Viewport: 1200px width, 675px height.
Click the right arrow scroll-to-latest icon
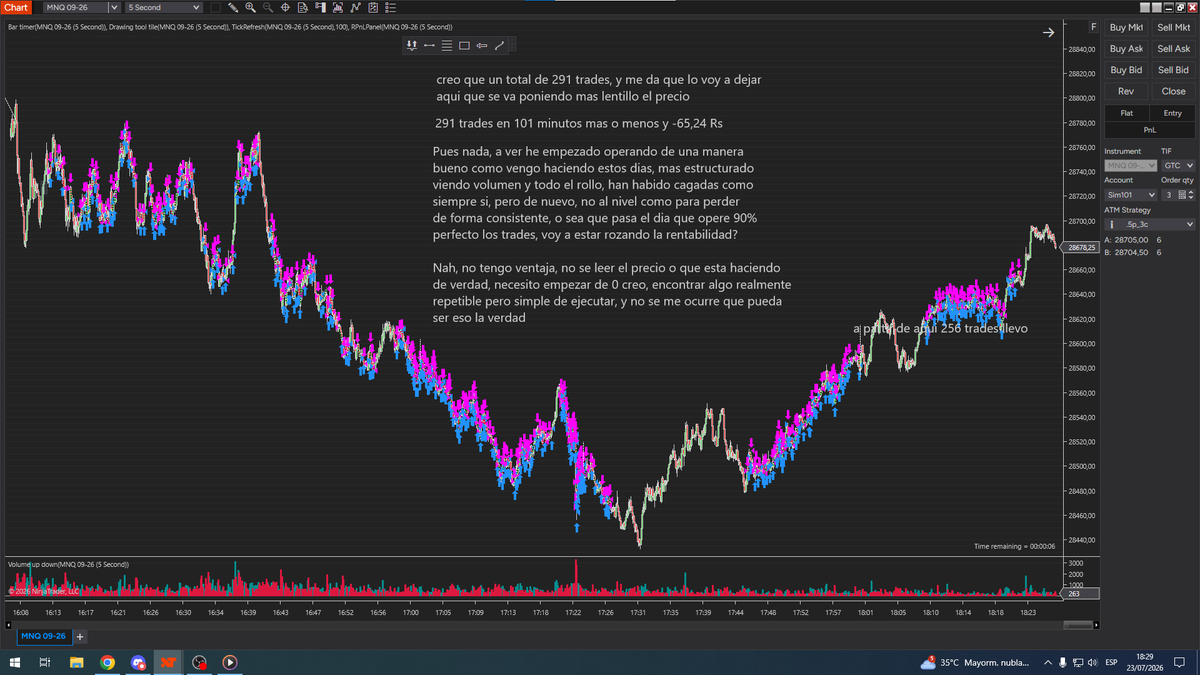[1048, 32]
